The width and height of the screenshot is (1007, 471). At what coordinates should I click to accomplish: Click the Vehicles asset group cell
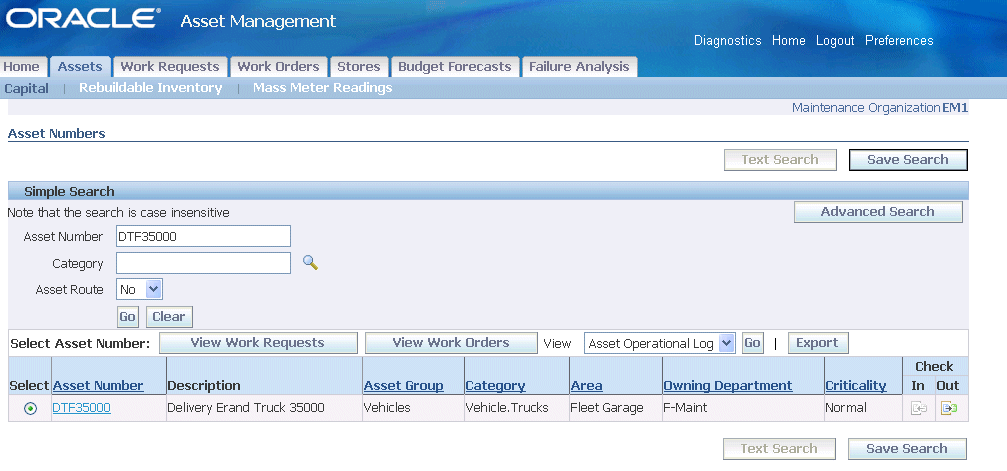(x=387, y=408)
